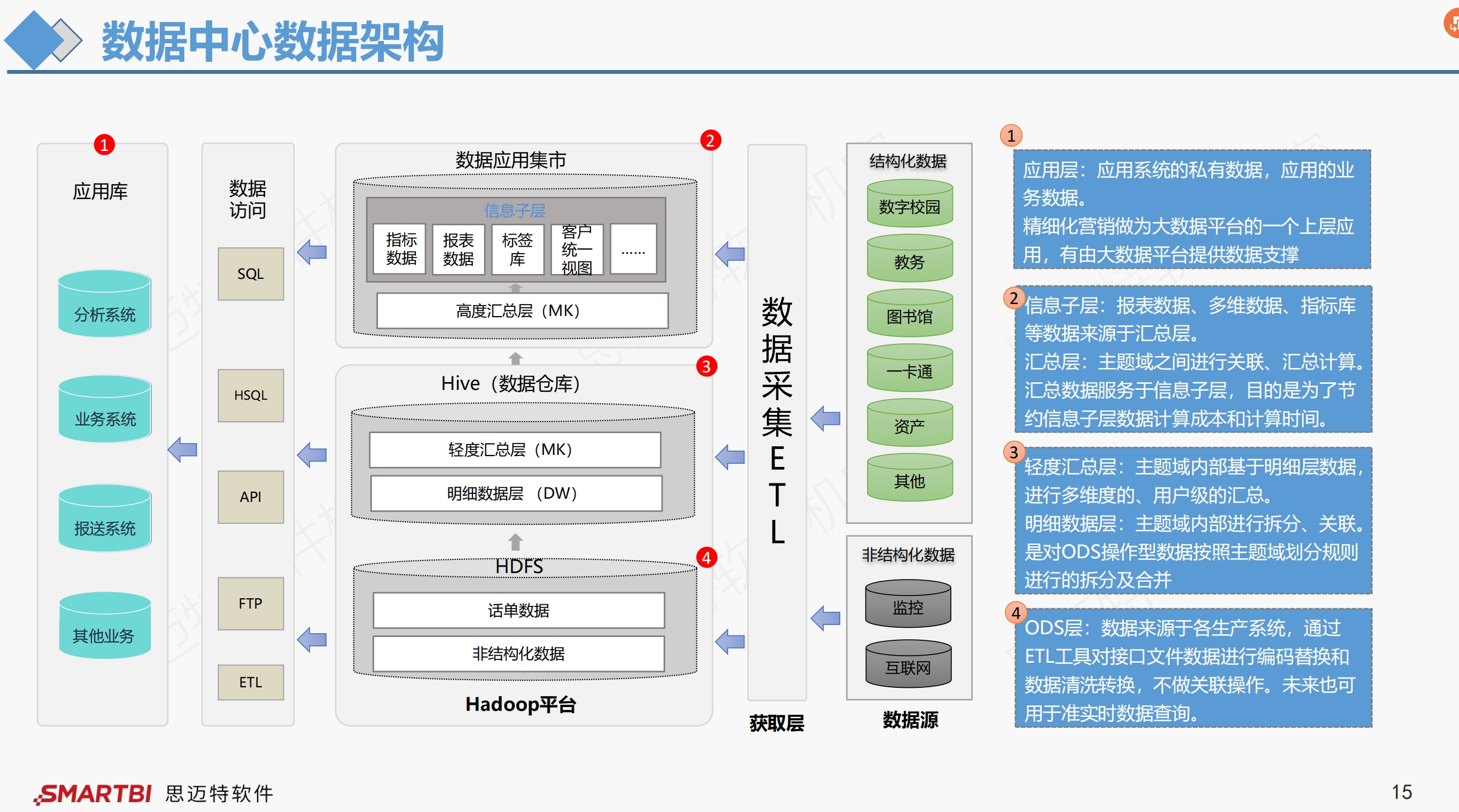Click the left arrow beside SQL box
Viewport: 1459px width, 812px height.
click(x=311, y=252)
